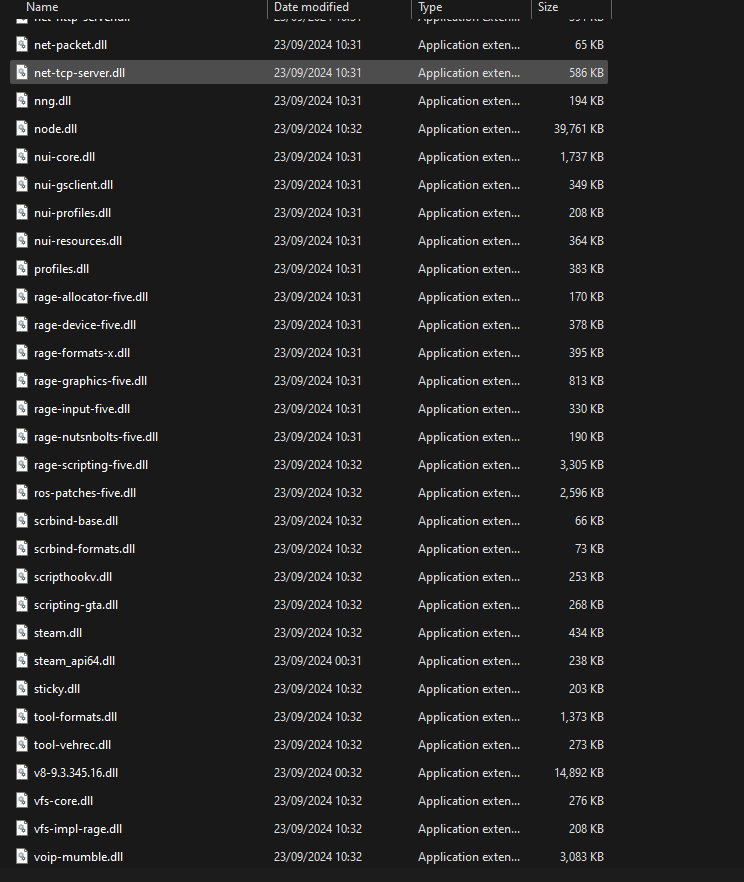
Task: Click the scripting-gta.dll file icon
Action: (x=22, y=605)
